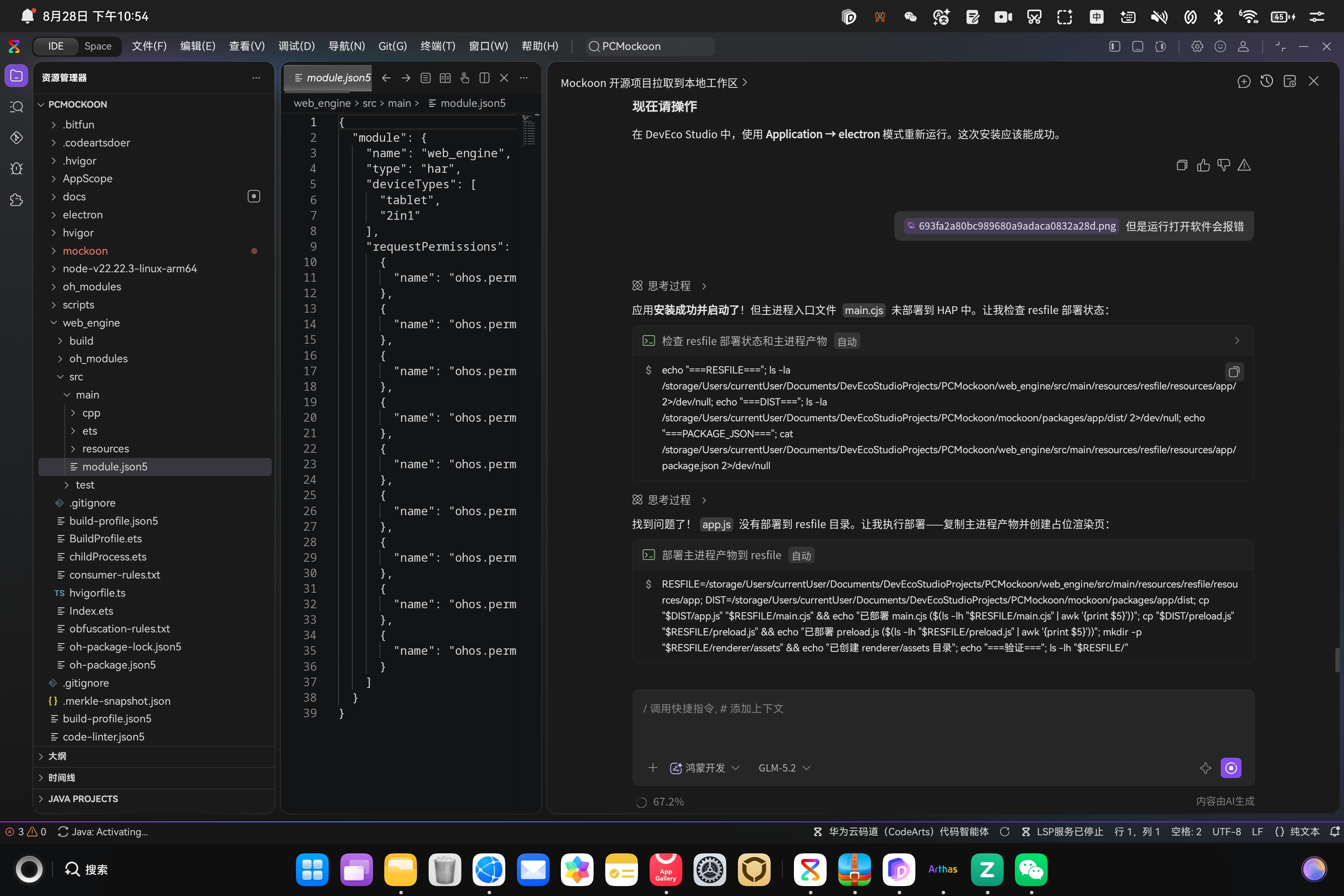
Task: Click the 行 1, 列 1 cursor position
Action: coord(1136,831)
